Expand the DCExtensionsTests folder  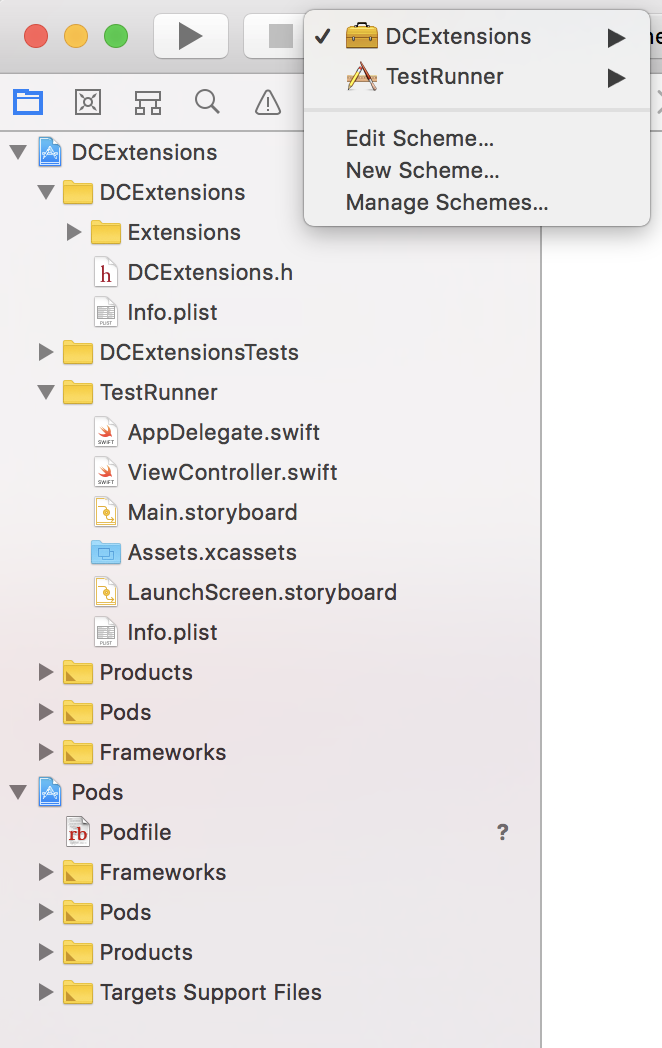46,352
